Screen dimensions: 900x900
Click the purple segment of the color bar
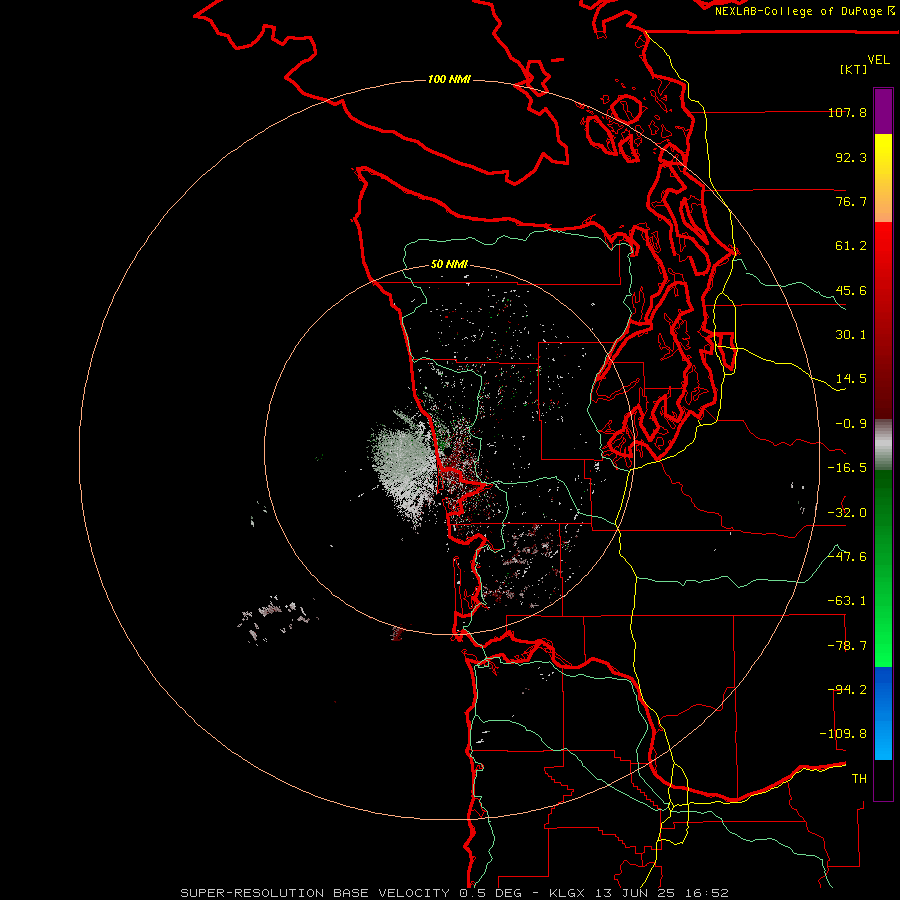coord(883,111)
